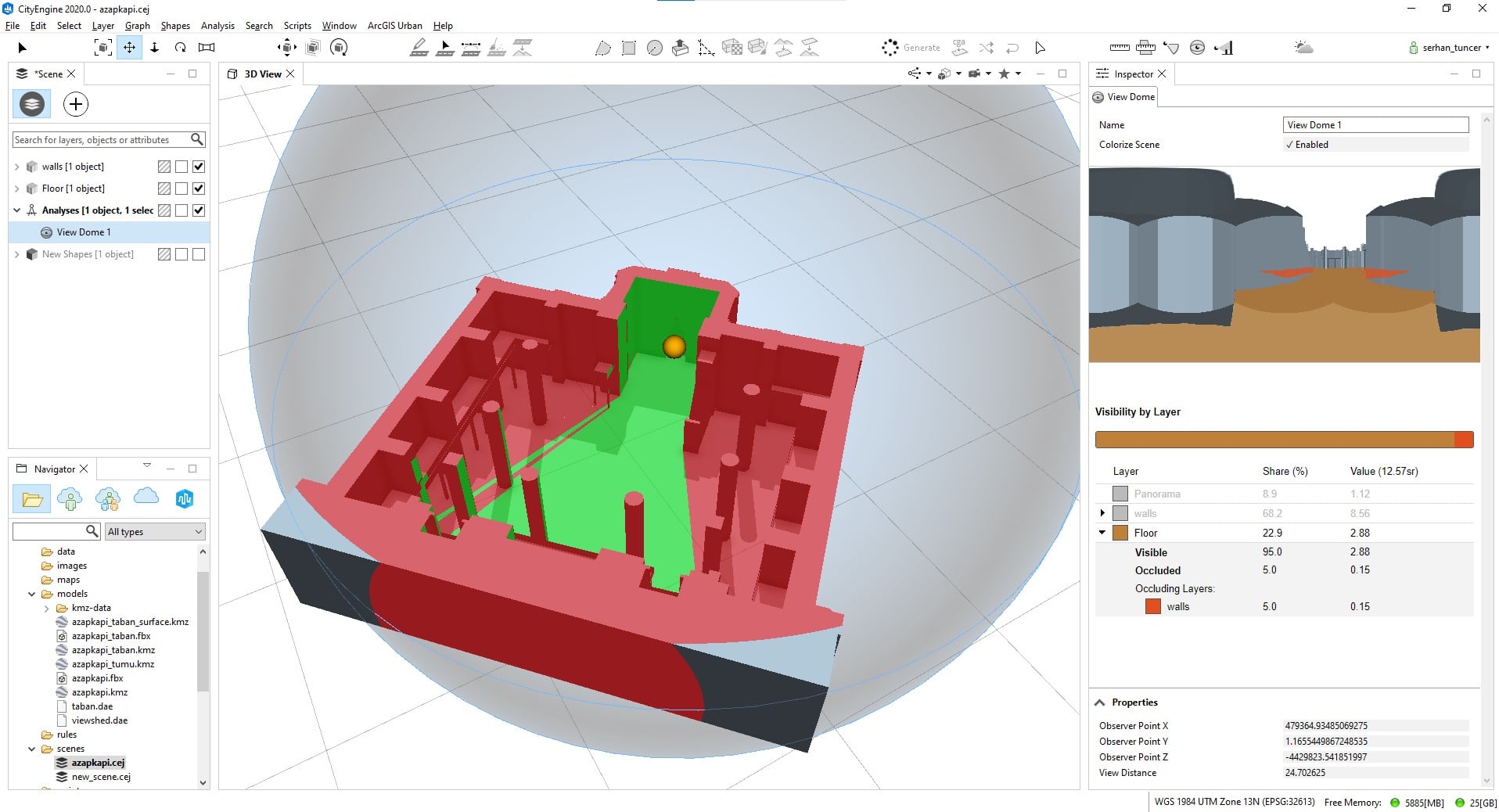Click the layers view button in Scene panel
1499x812 pixels.
click(x=32, y=104)
